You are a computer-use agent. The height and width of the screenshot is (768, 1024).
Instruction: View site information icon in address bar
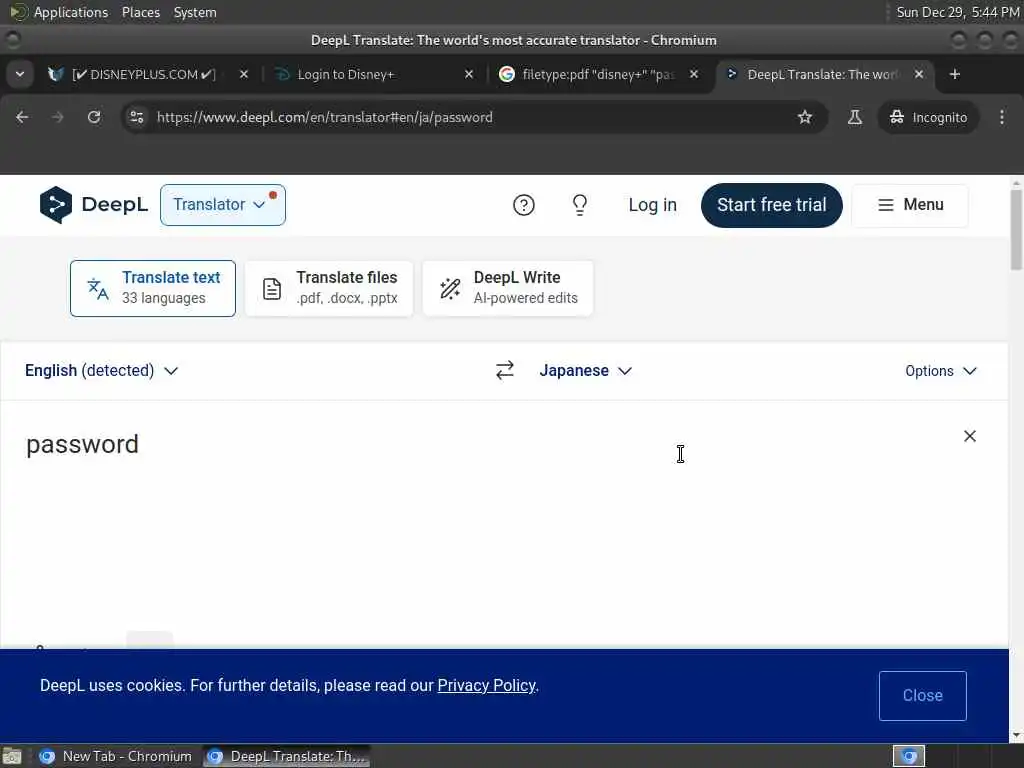(x=137, y=117)
